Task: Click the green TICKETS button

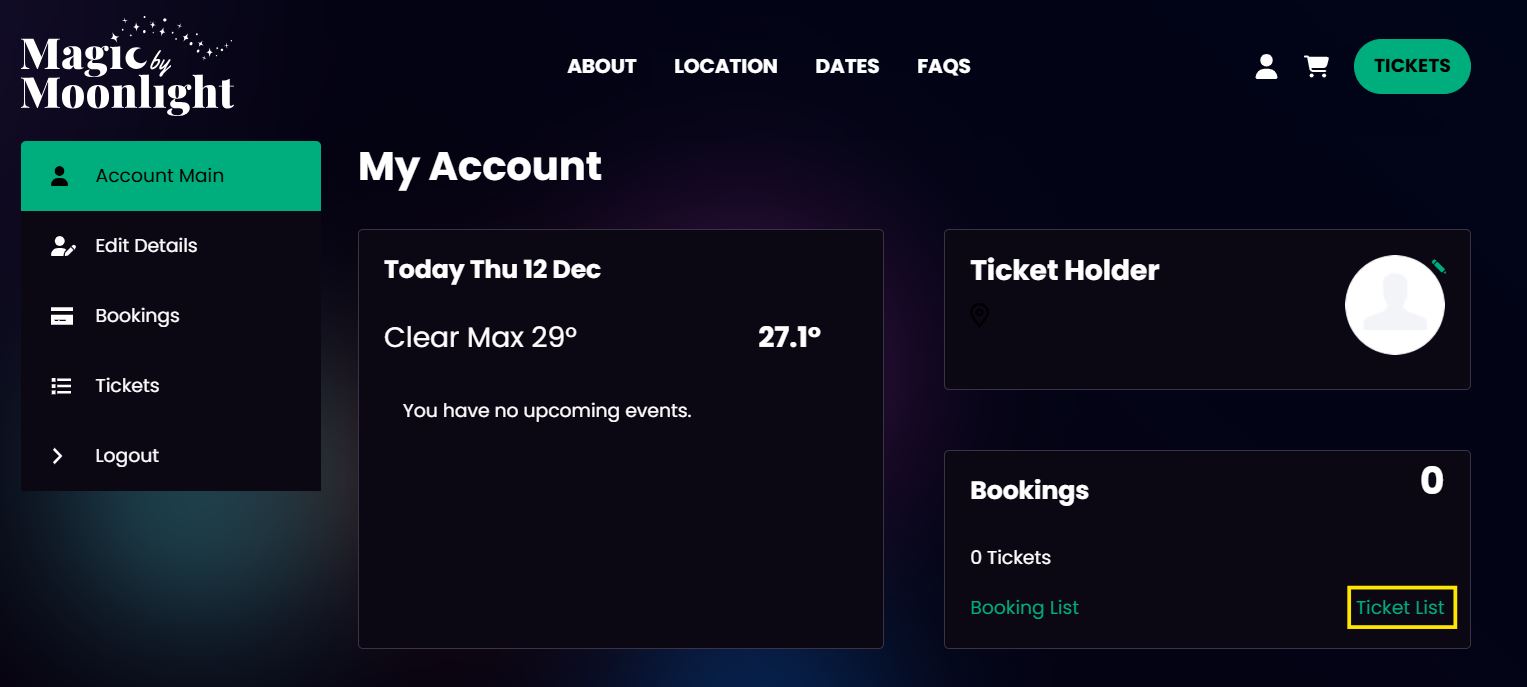Action: (x=1412, y=66)
